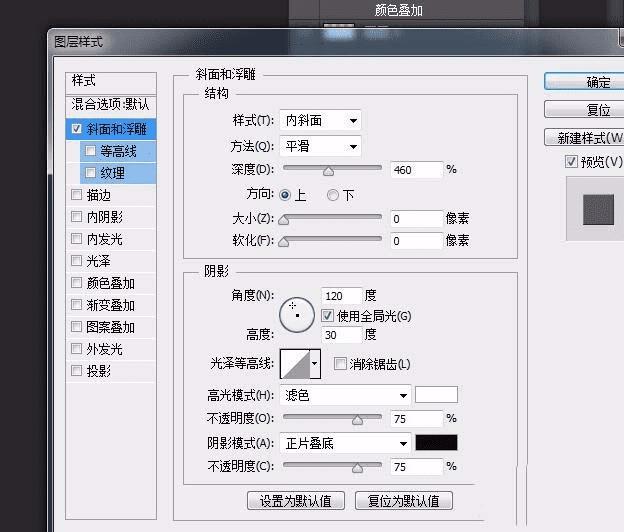
Task: Open the 投影 settings row
Action: [x=111, y=371]
